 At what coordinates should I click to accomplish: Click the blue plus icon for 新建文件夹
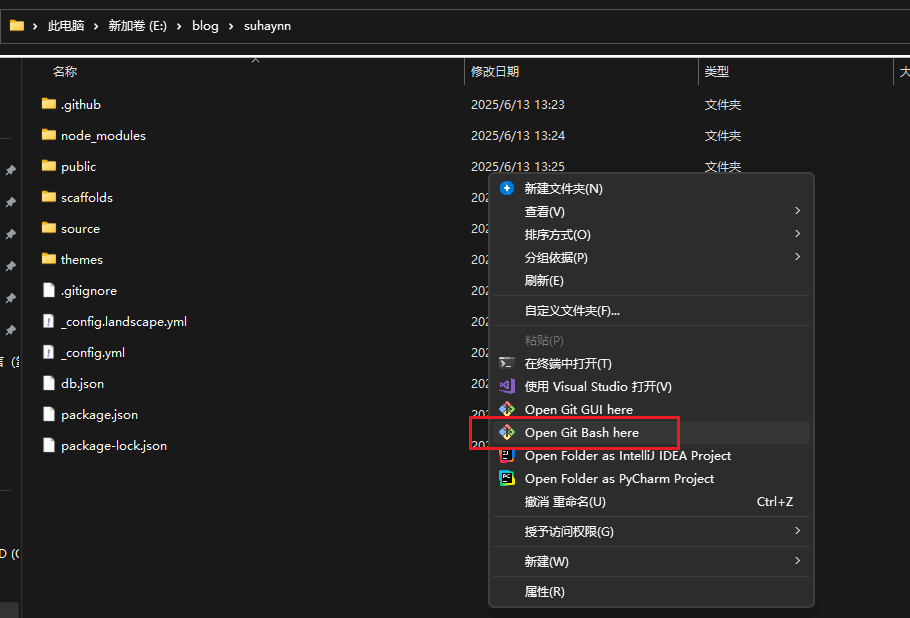coord(507,188)
